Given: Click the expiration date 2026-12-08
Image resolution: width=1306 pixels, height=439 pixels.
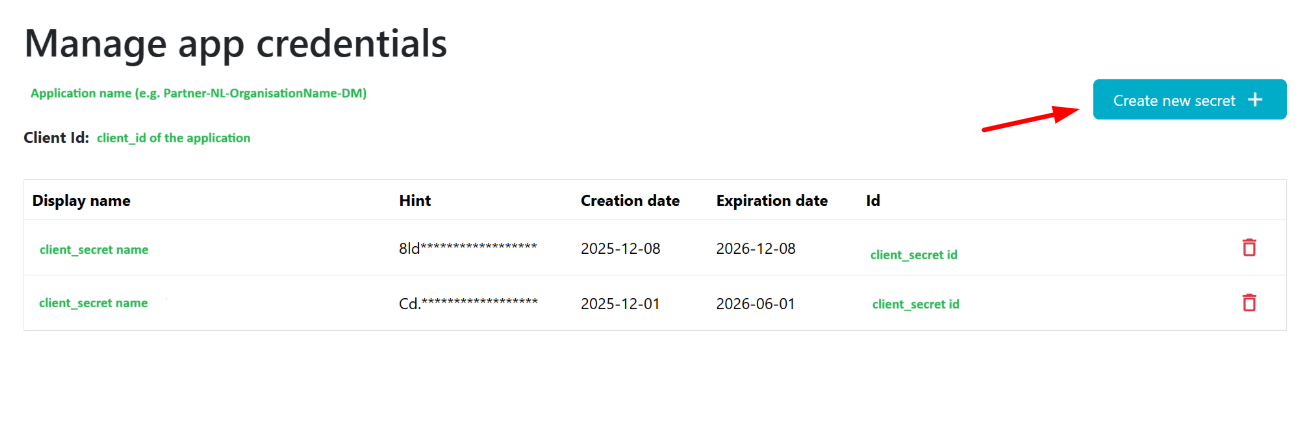Looking at the screenshot, I should [x=756, y=248].
